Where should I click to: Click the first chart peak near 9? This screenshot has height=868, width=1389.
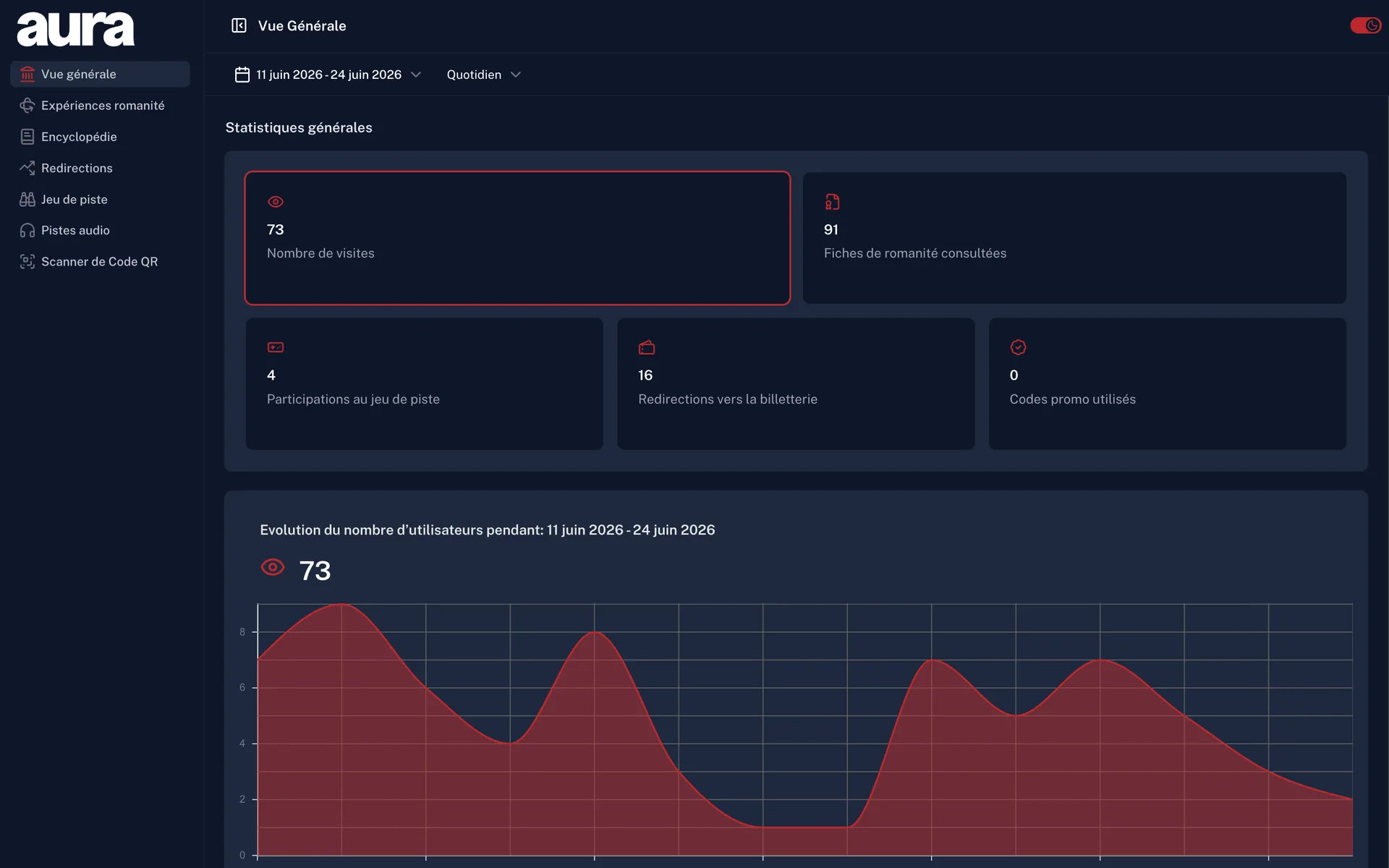[341, 604]
